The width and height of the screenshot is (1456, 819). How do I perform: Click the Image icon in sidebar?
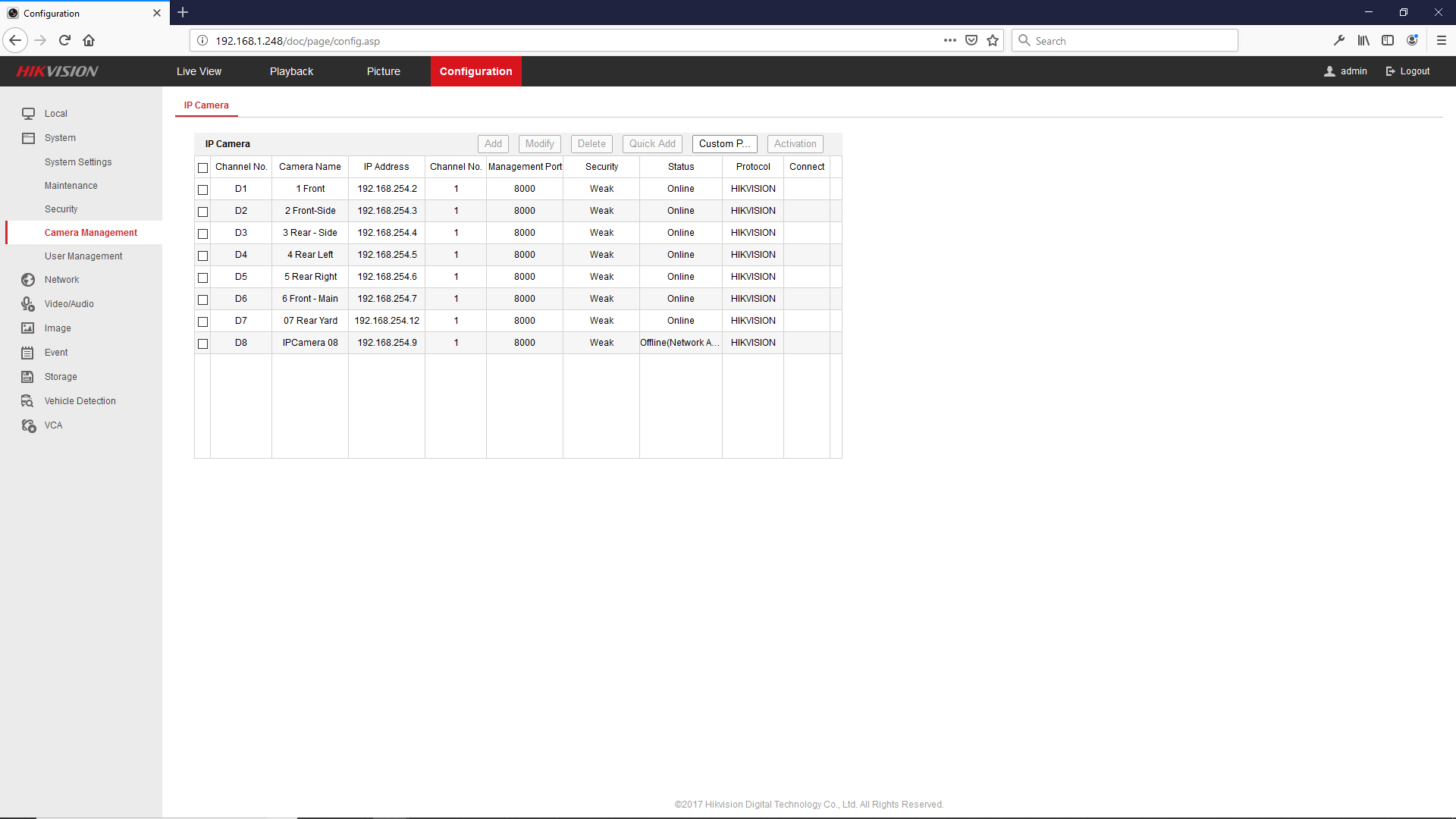tap(28, 328)
